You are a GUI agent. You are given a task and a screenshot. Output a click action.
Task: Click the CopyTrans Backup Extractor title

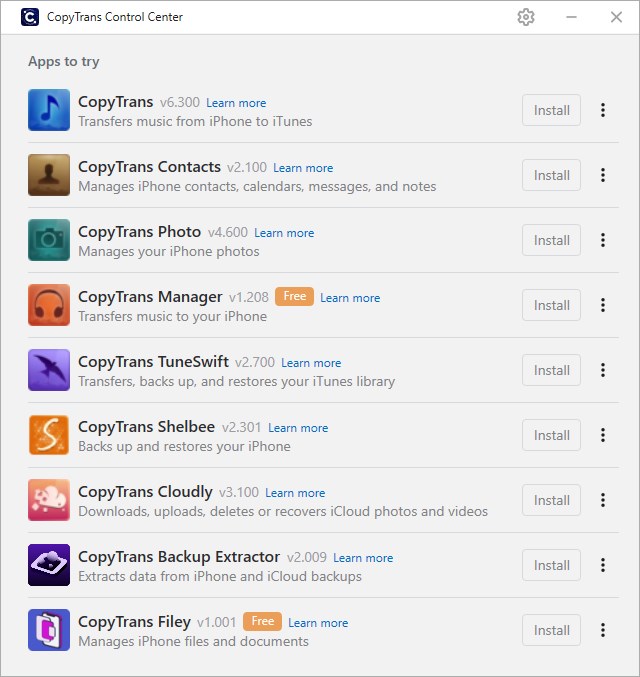tap(179, 557)
